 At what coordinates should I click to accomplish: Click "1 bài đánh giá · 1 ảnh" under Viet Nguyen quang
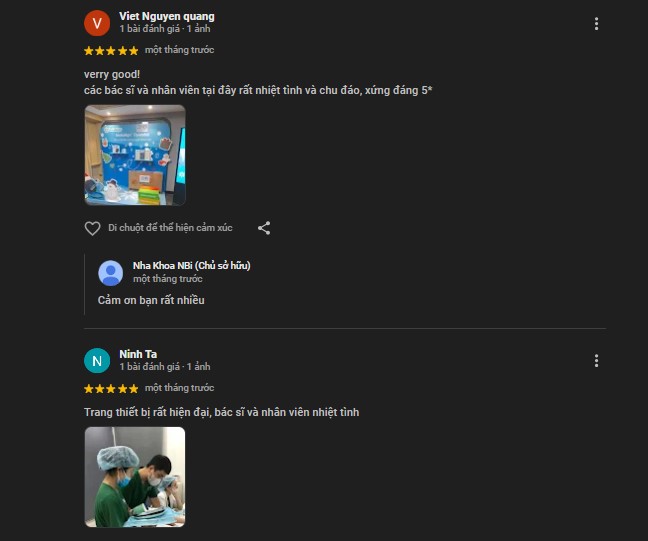165,29
